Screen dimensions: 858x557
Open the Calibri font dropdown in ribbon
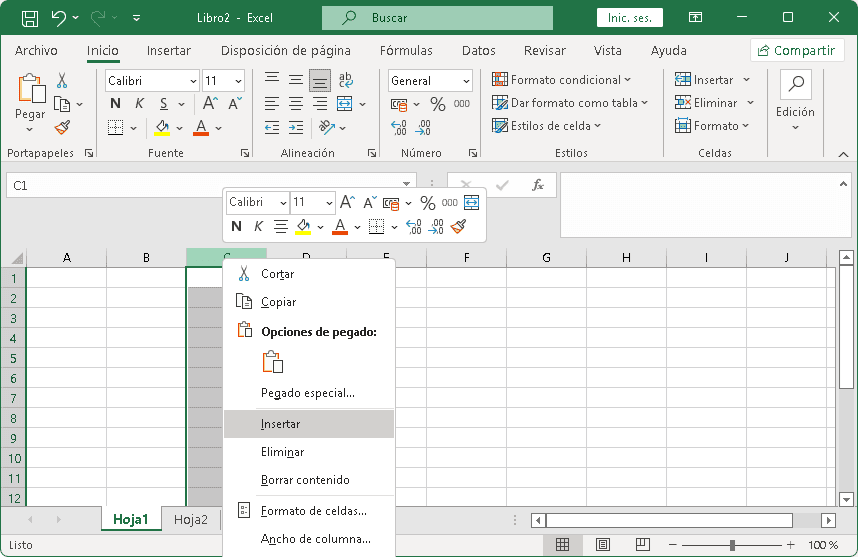point(193,81)
